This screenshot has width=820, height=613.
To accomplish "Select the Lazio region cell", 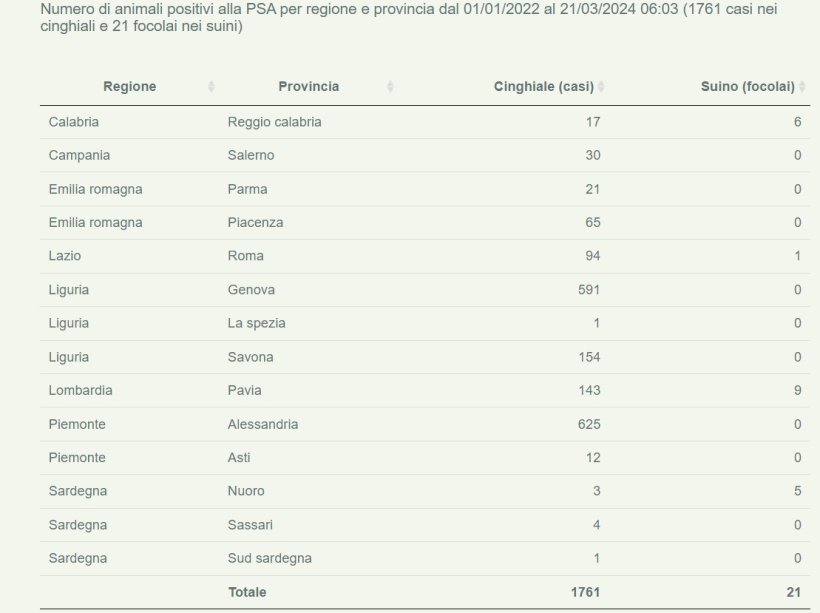I will click(x=65, y=256).
